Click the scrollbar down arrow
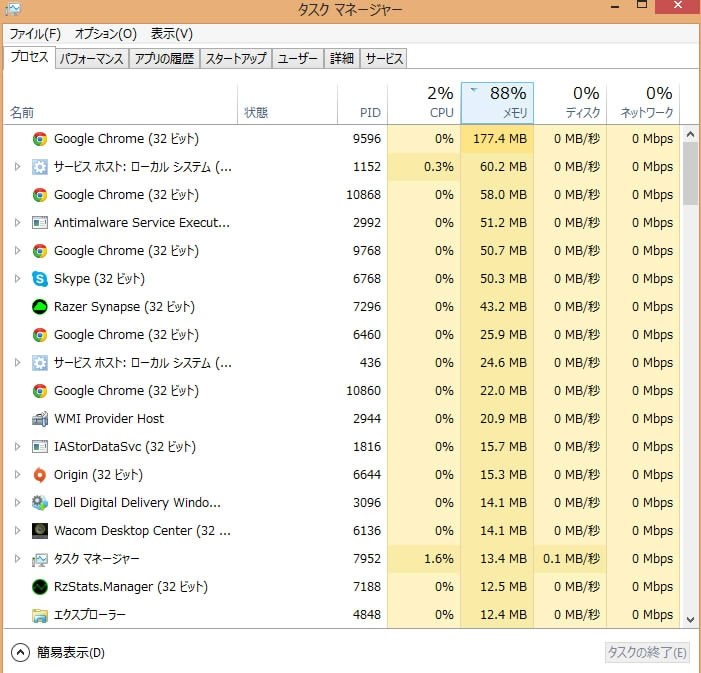701x673 pixels. (x=690, y=620)
